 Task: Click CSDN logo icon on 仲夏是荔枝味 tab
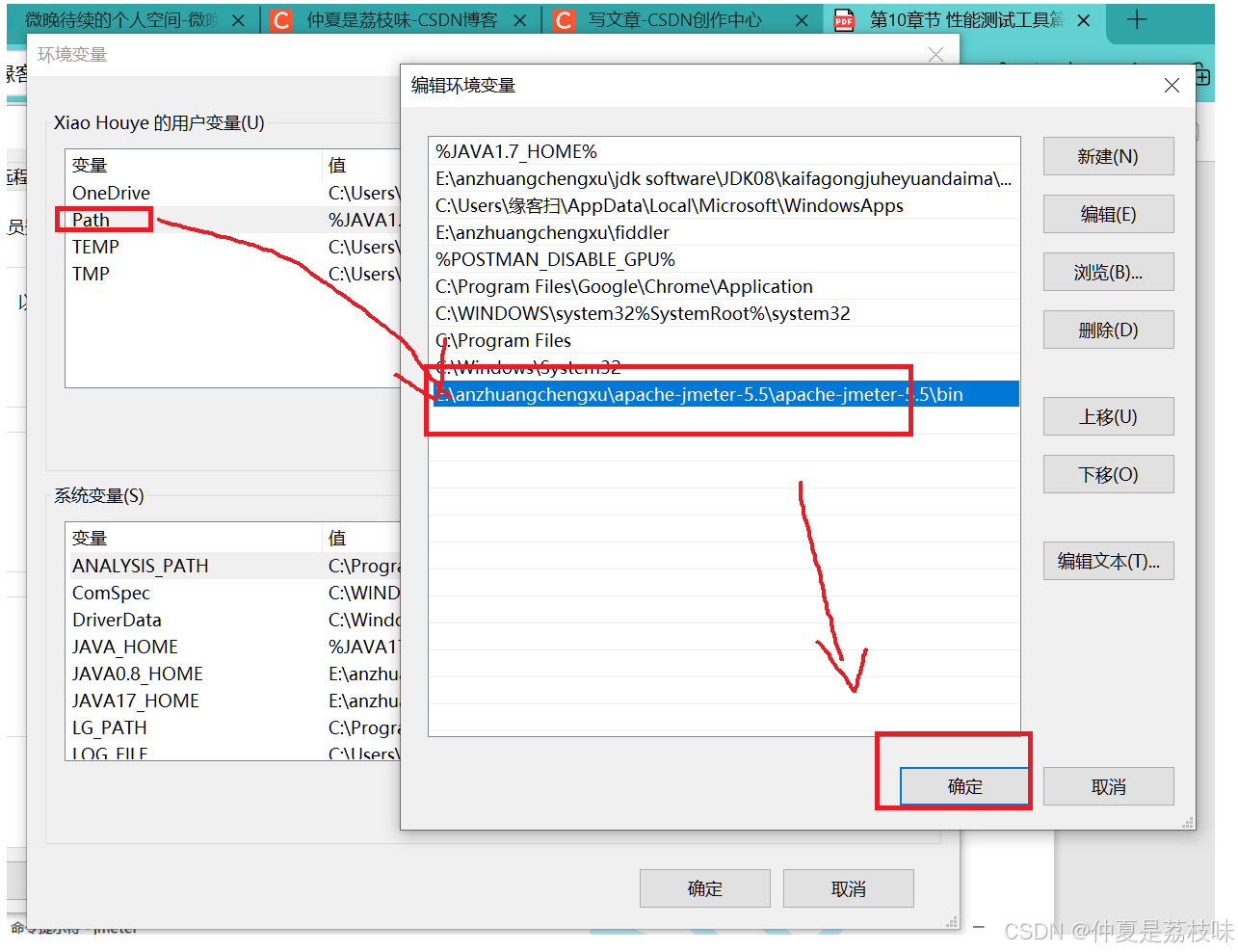click(281, 20)
